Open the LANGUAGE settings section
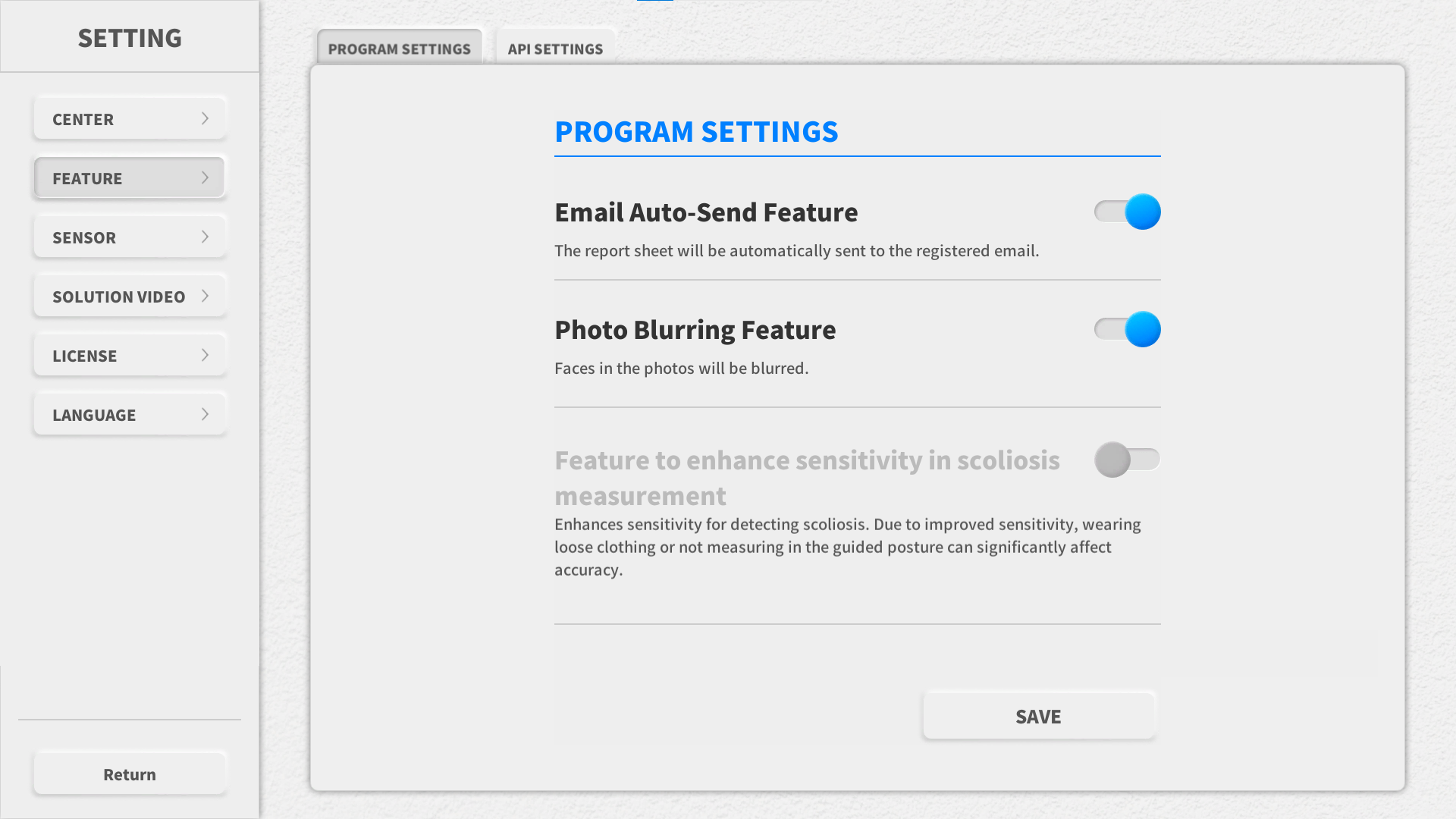The height and width of the screenshot is (819, 1456). click(130, 414)
